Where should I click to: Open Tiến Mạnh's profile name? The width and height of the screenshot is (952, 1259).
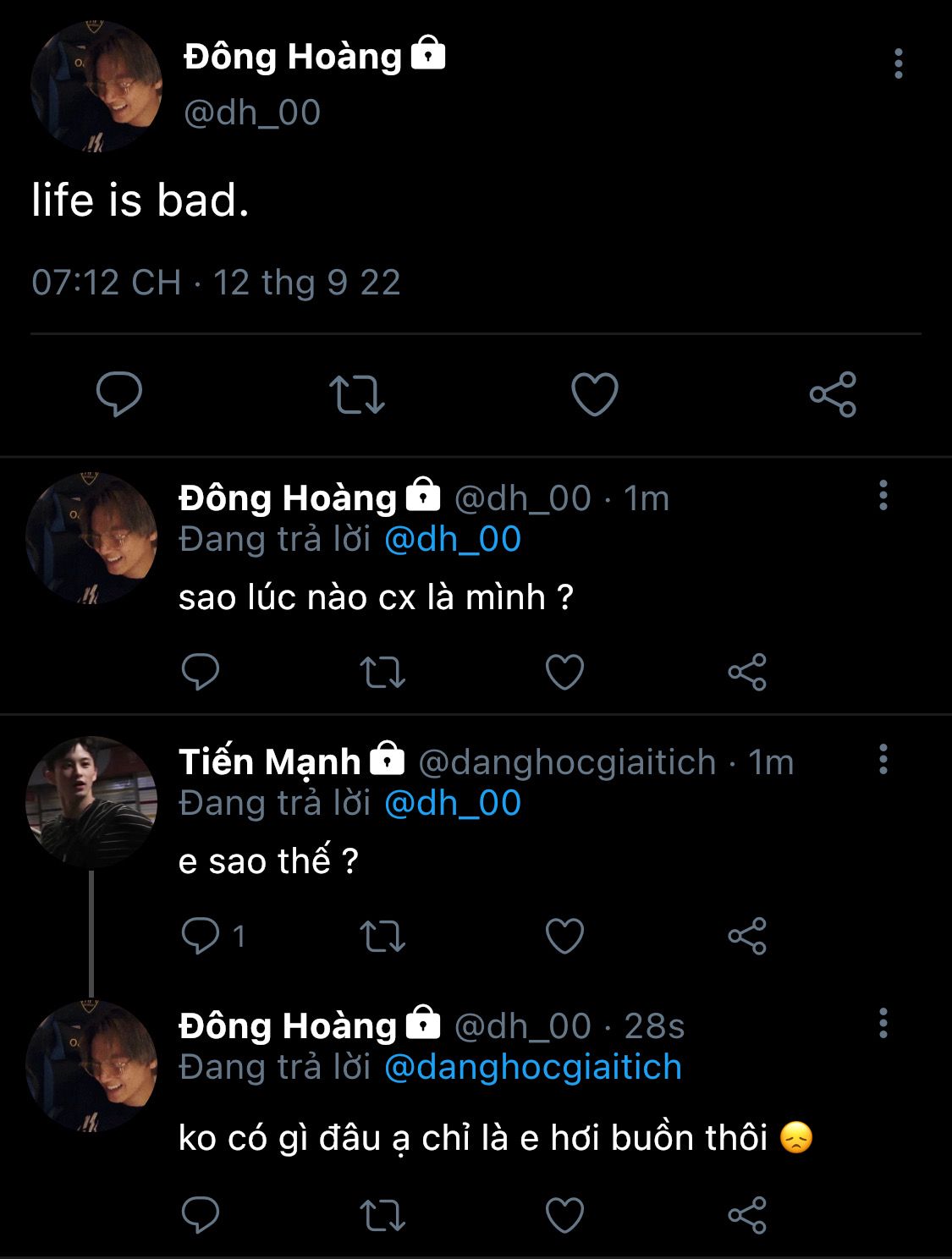pos(269,762)
